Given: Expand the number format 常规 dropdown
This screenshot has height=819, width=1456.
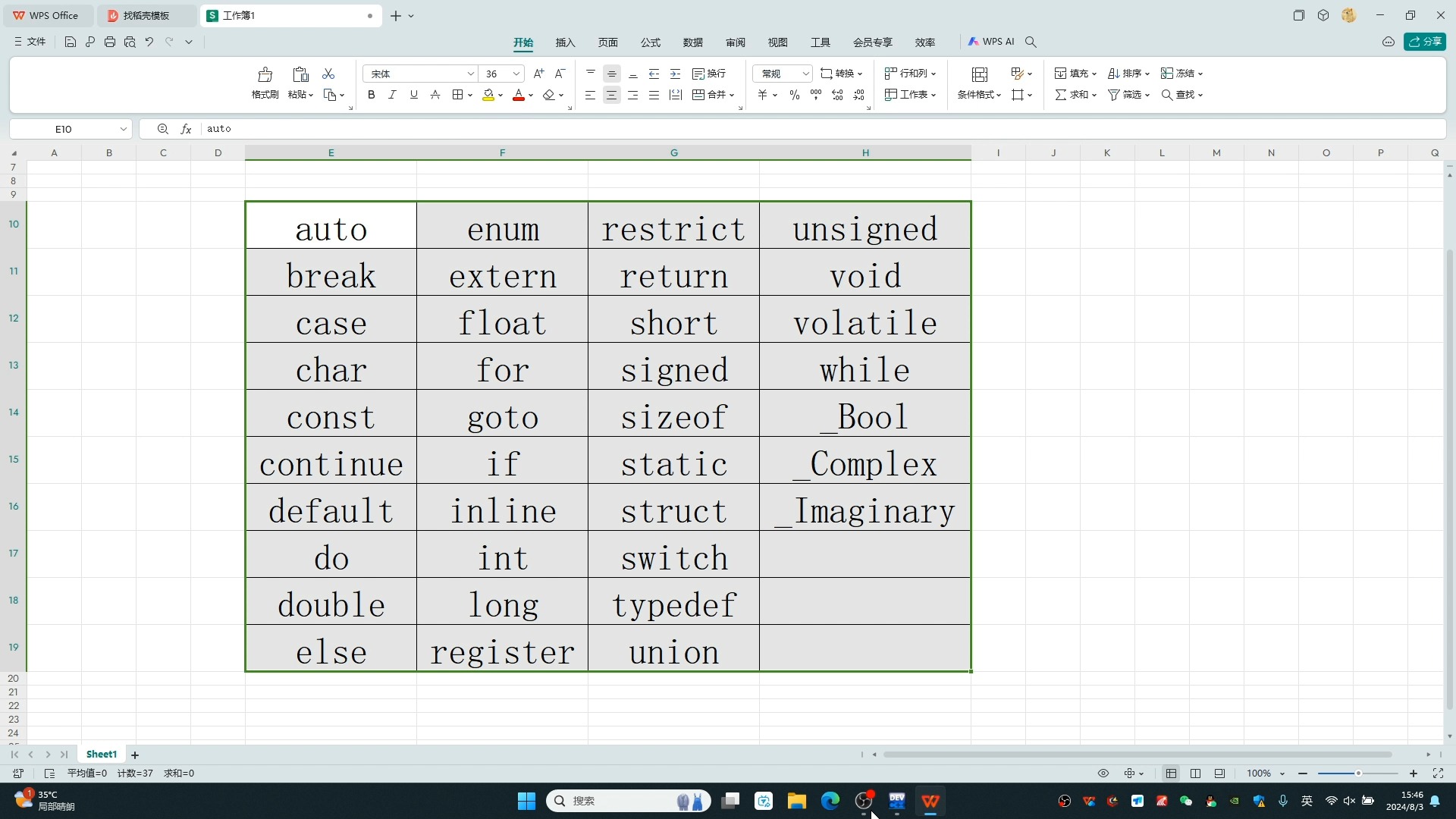Looking at the screenshot, I should (805, 74).
